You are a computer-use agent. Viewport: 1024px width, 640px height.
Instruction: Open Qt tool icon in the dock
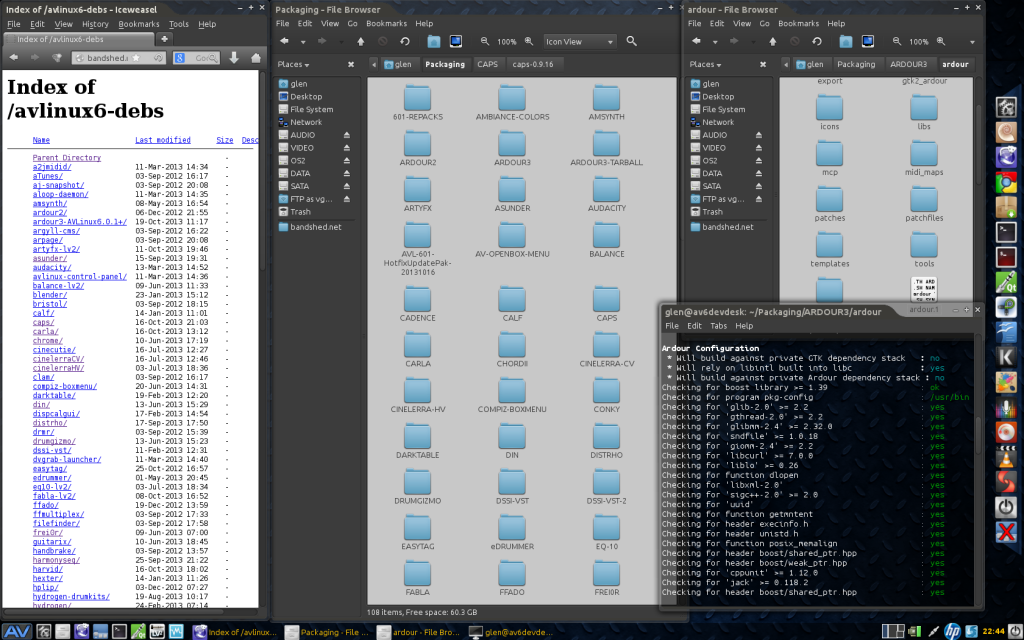pos(1006,281)
